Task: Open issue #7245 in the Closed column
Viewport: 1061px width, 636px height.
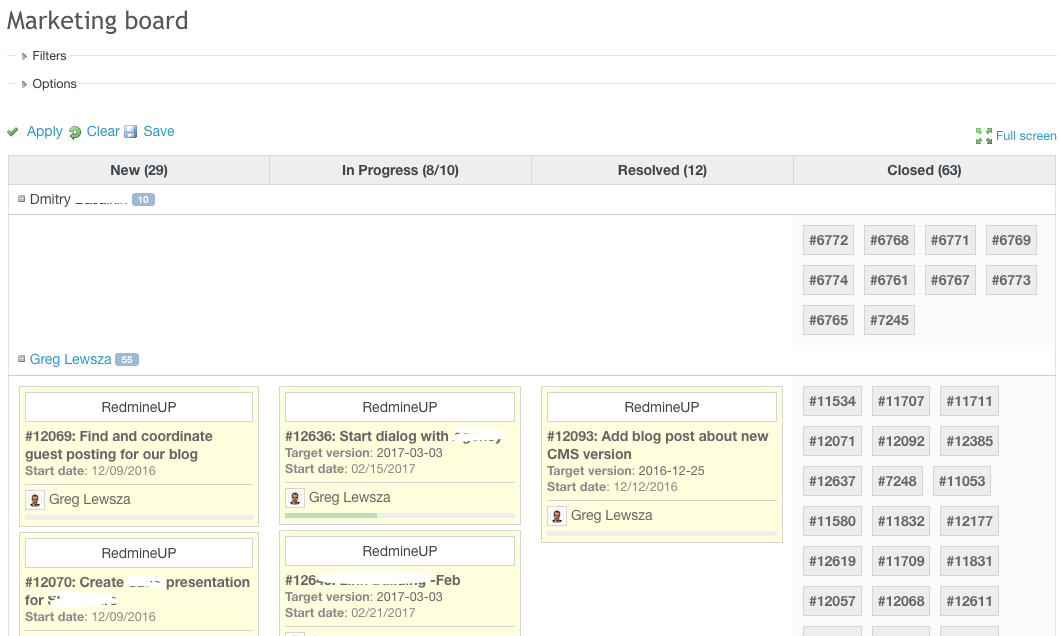Action: point(888,319)
